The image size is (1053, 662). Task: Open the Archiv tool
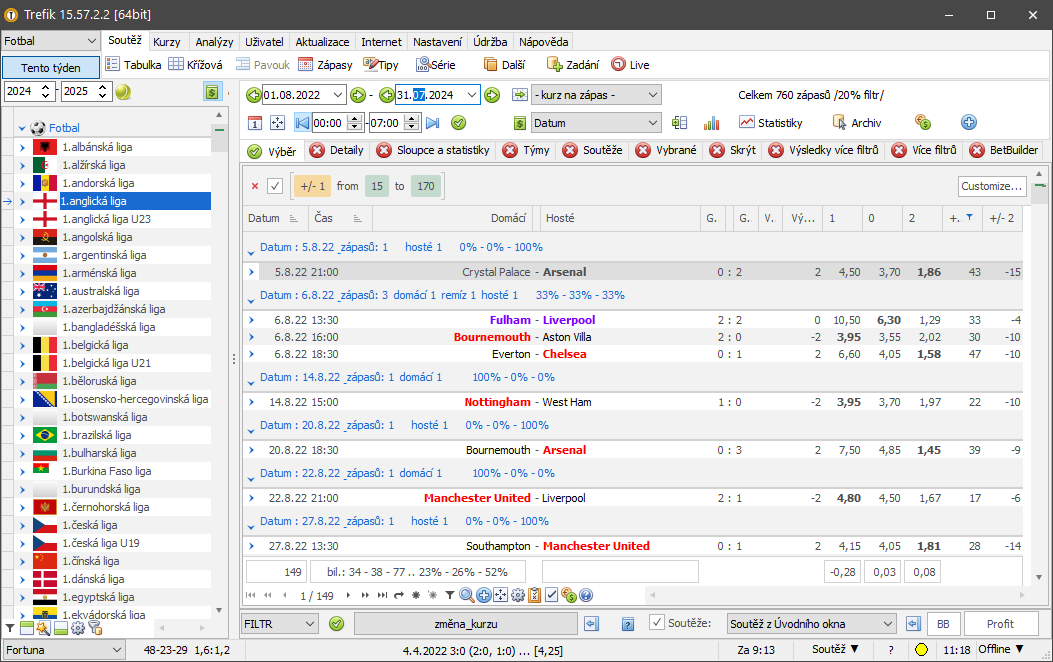pyautogui.click(x=856, y=123)
